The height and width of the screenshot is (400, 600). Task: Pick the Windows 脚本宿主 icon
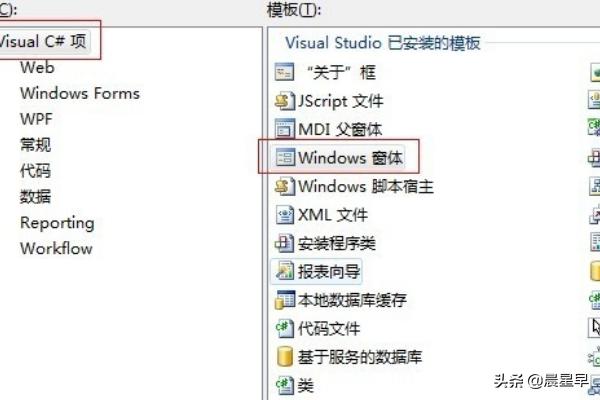click(x=285, y=186)
